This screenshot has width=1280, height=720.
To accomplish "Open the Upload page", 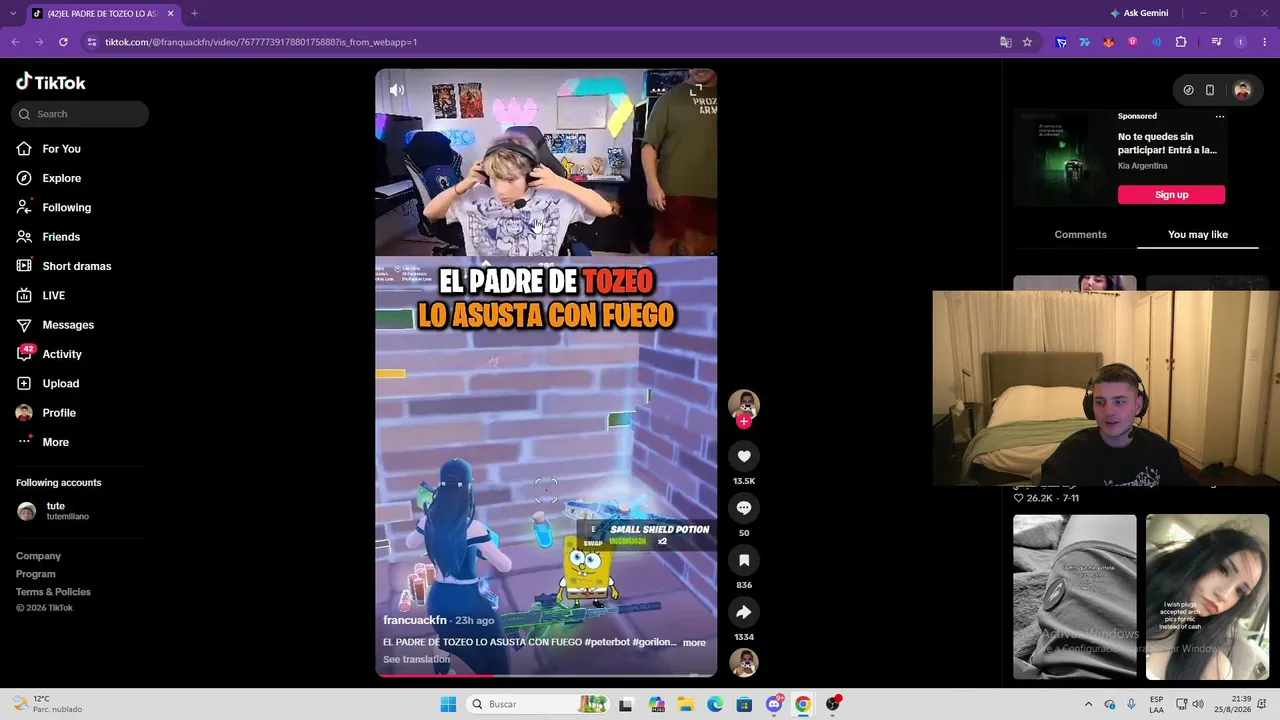I will click(60, 383).
